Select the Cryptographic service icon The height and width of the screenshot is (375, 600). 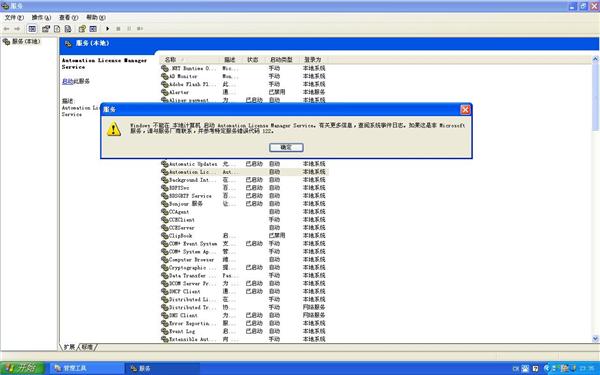(x=165, y=267)
